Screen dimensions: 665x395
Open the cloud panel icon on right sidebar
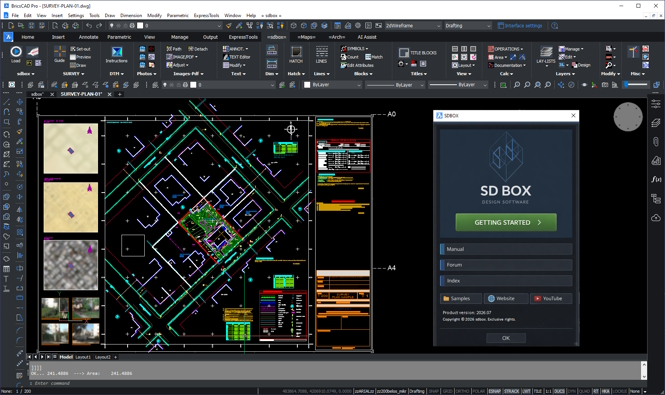coord(656,218)
